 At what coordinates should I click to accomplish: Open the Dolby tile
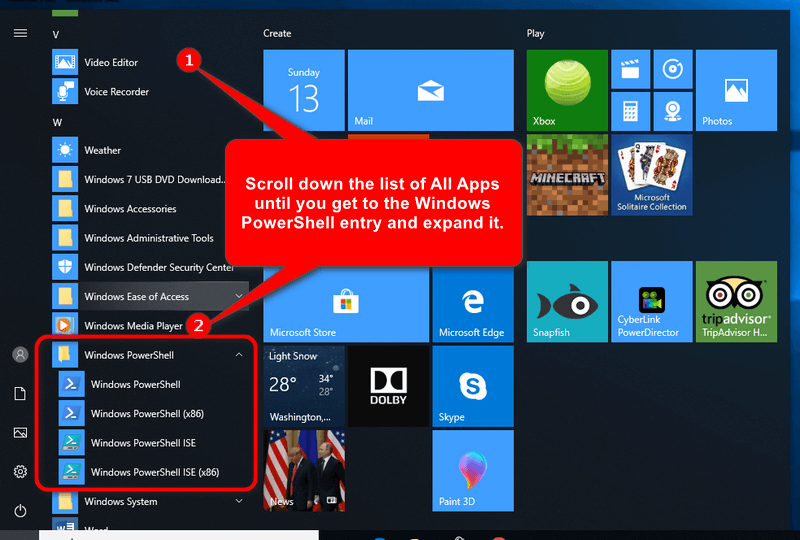click(388, 386)
